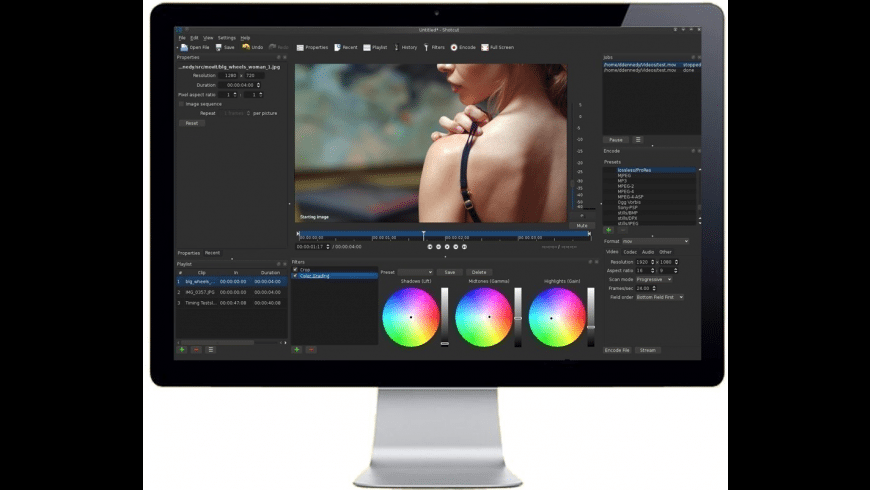The height and width of the screenshot is (490, 870).
Task: Click the play button under the preview
Action: click(447, 247)
